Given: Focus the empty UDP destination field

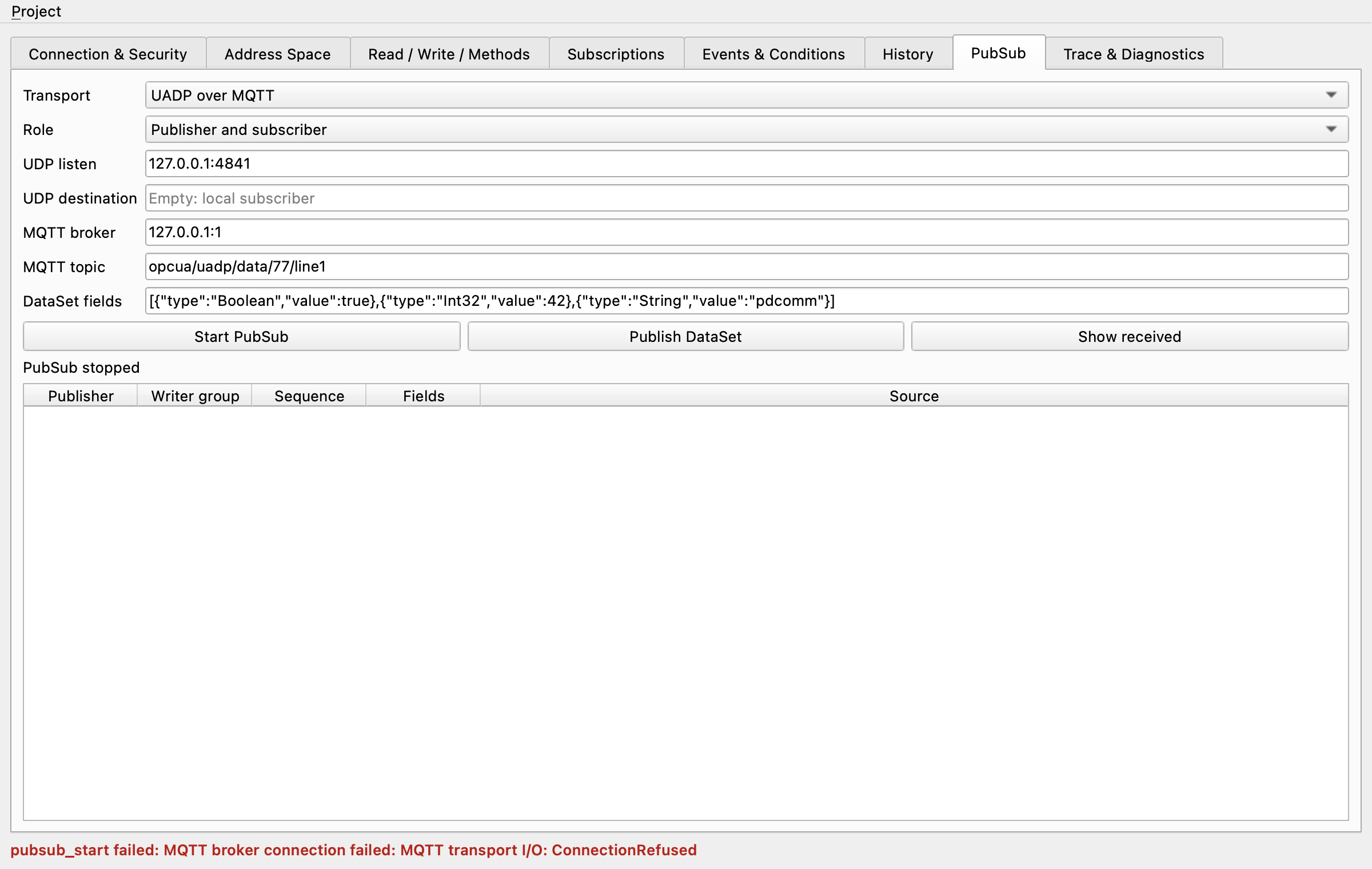Looking at the screenshot, I should [x=747, y=198].
